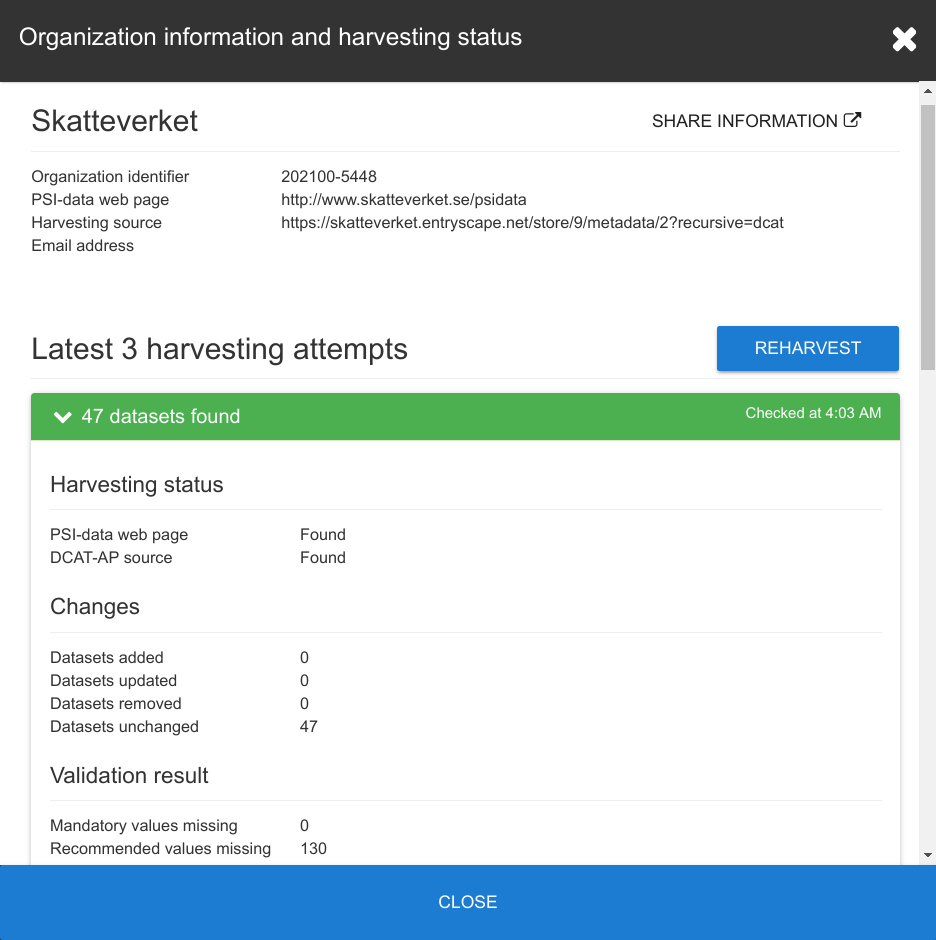
Task: Click the scrollbar down arrow
Action: (x=928, y=855)
